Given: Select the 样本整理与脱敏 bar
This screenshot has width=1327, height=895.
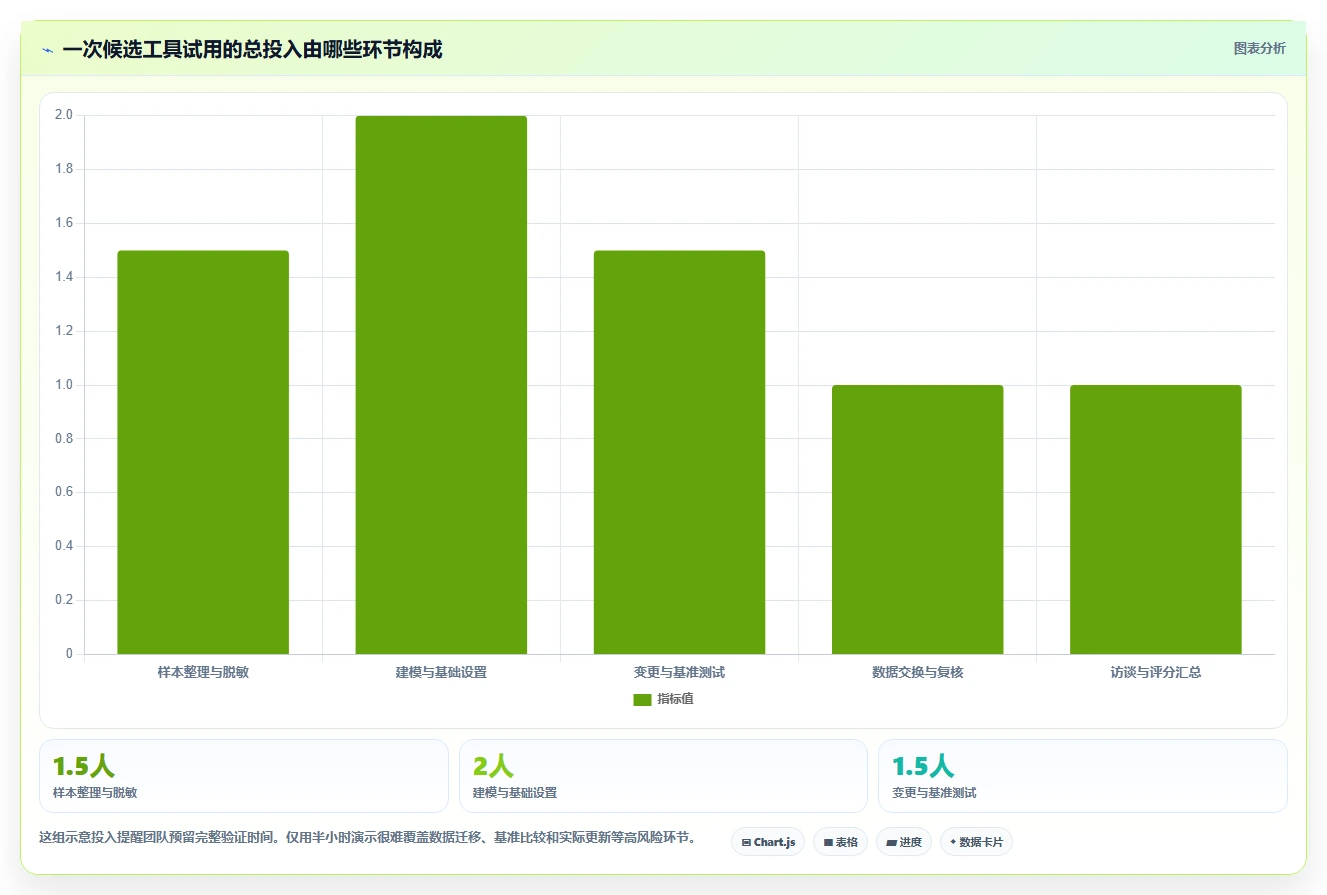Looking at the screenshot, I should point(203,452).
